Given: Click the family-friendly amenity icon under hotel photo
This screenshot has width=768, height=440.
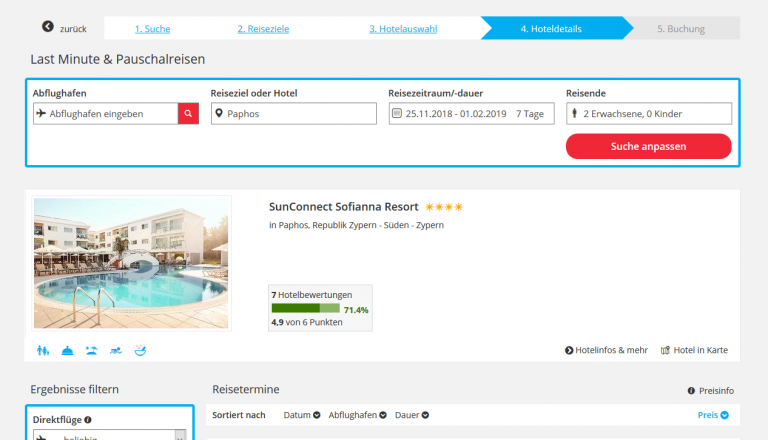Looking at the screenshot, I should (x=43, y=350).
